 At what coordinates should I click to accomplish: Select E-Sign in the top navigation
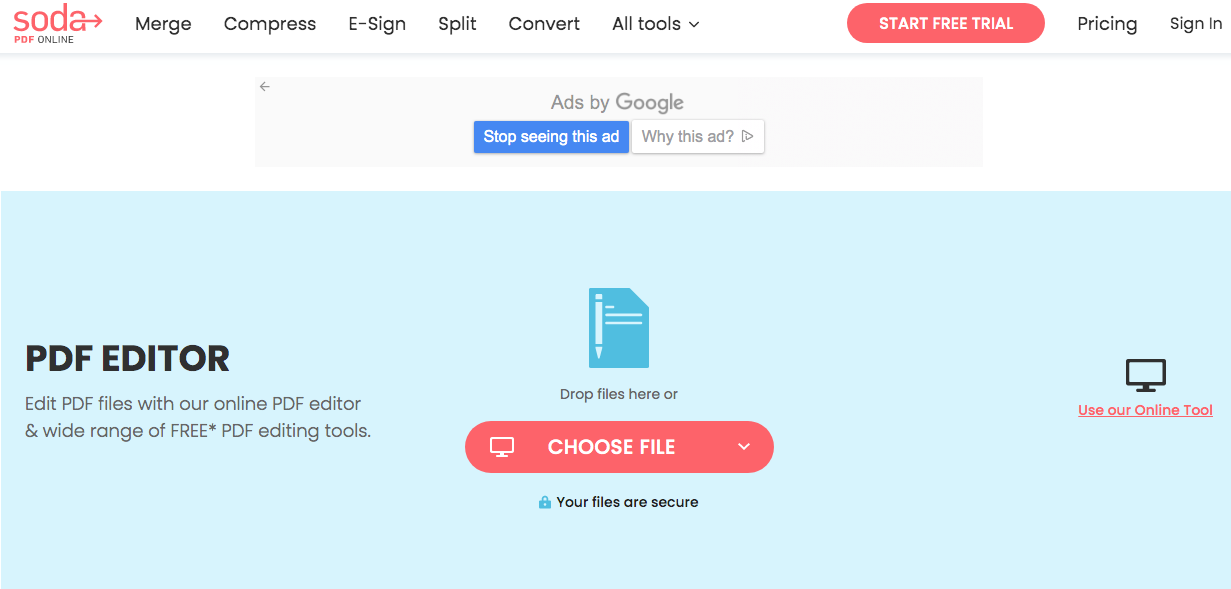(377, 24)
